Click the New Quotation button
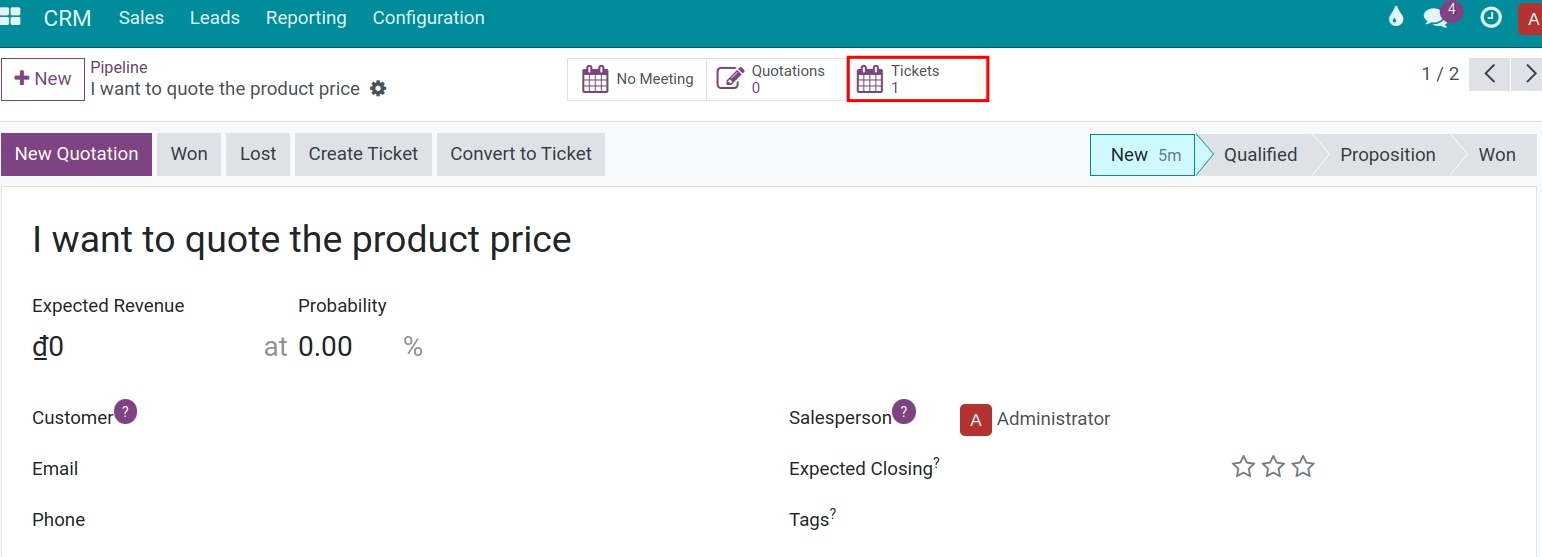 [76, 154]
